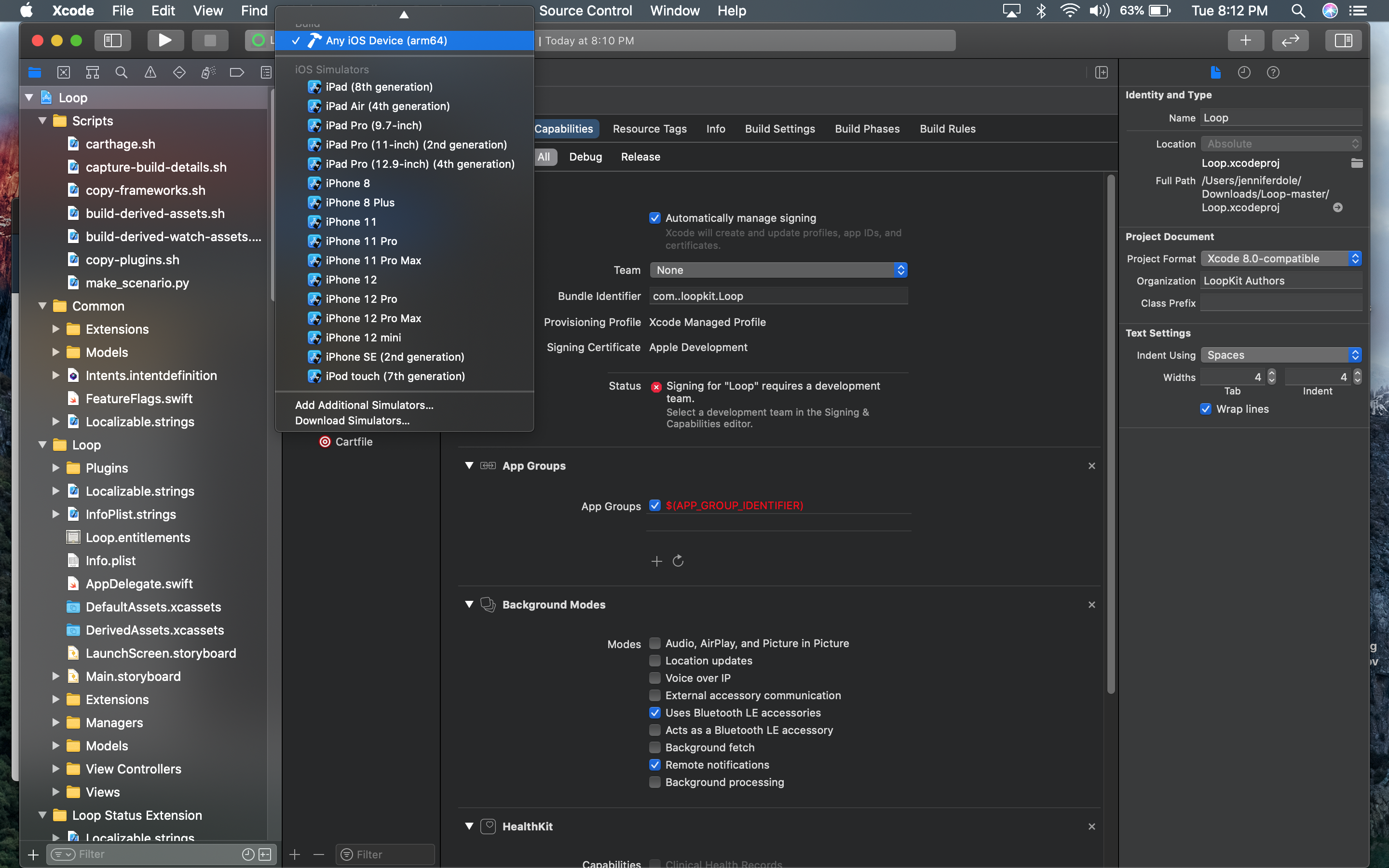Open the Breakpoint navigator icon
1389x868 pixels.
pyautogui.click(x=237, y=72)
